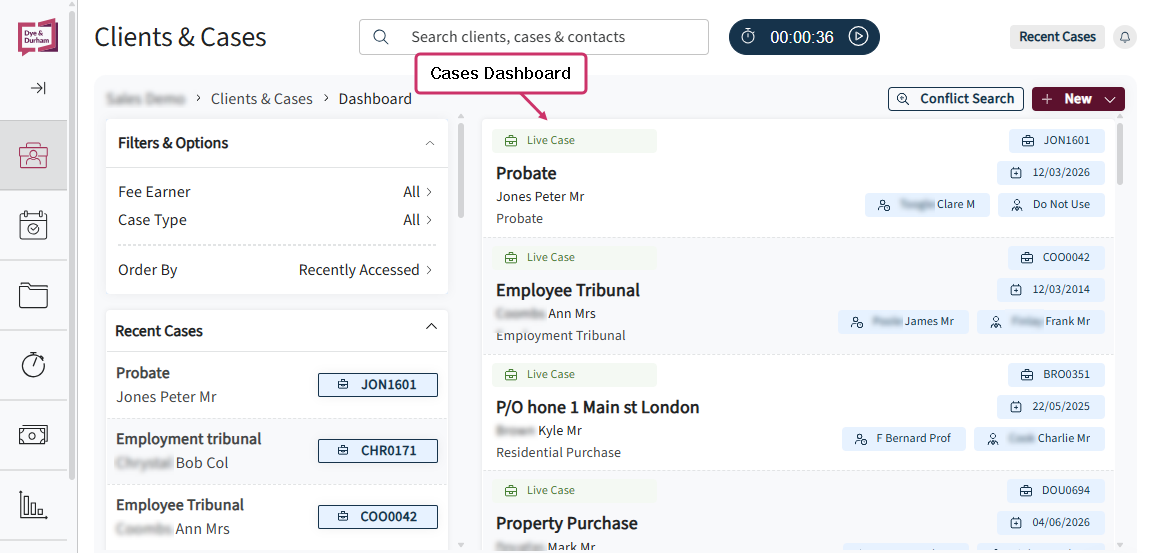Click the timer stopwatch icon

tap(748, 36)
